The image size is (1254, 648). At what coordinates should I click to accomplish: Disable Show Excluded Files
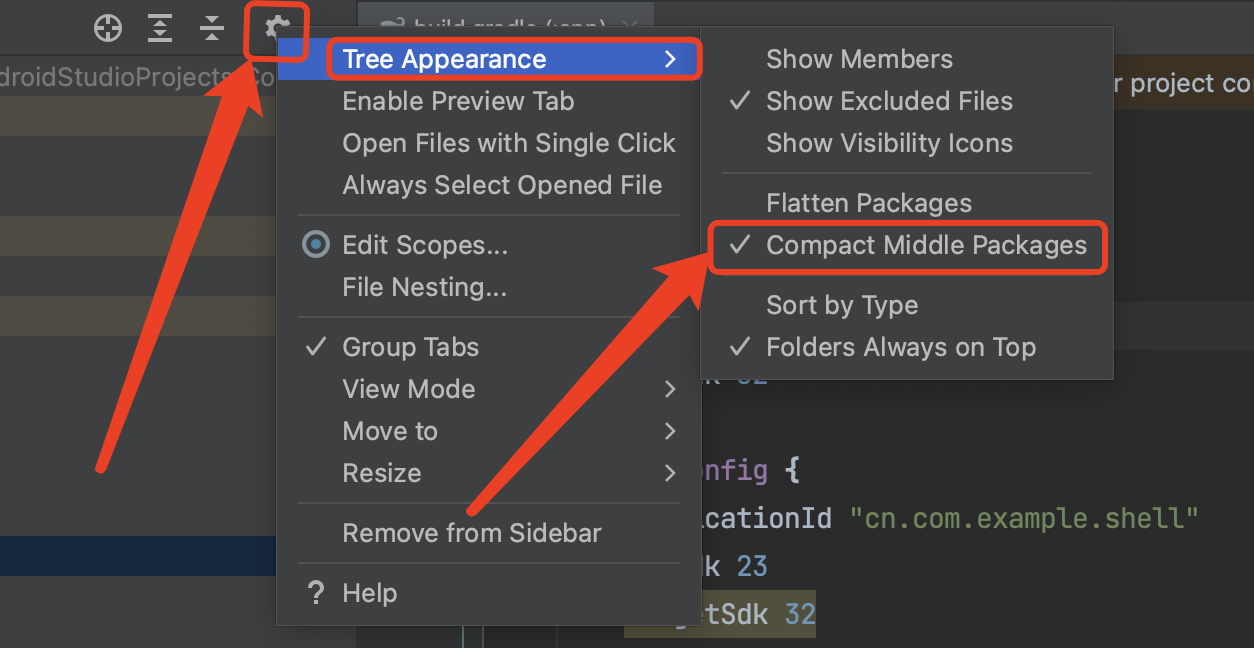pos(888,101)
